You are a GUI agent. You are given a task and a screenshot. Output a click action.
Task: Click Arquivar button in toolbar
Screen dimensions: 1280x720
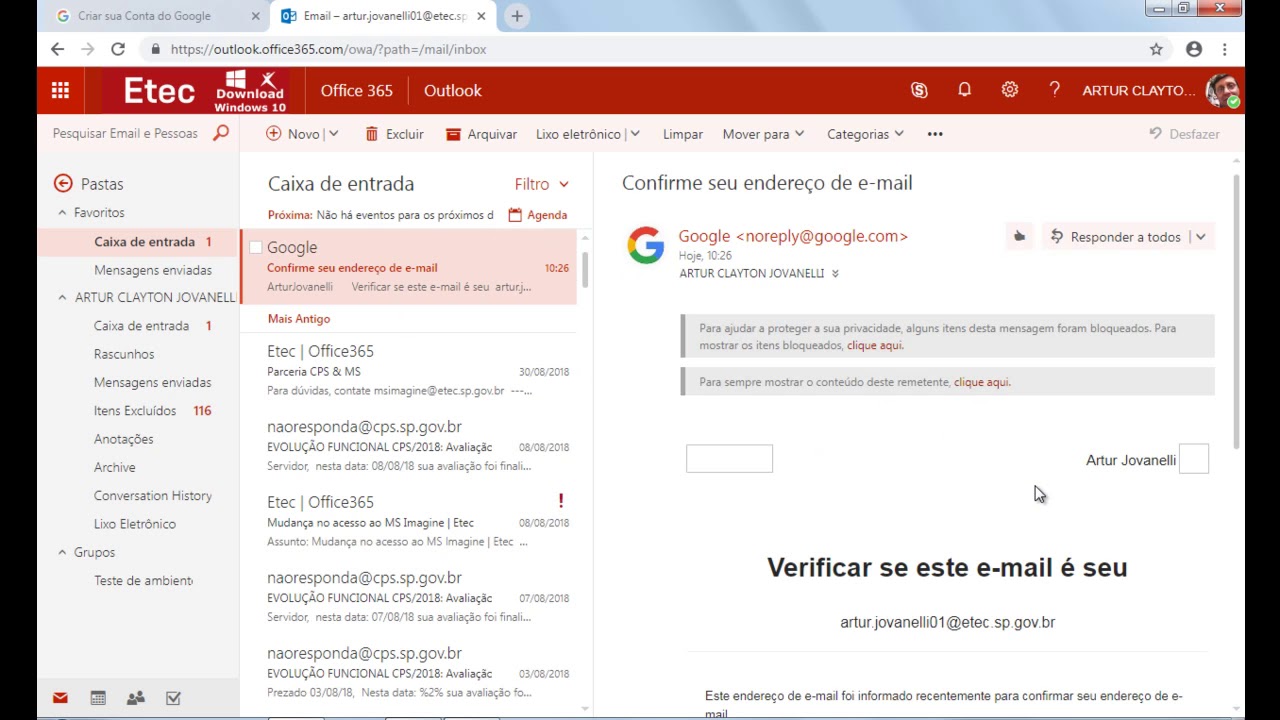pos(481,134)
